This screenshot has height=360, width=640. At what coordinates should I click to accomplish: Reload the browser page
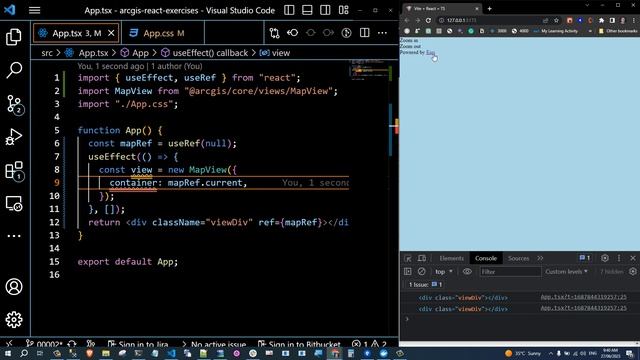pos(428,20)
